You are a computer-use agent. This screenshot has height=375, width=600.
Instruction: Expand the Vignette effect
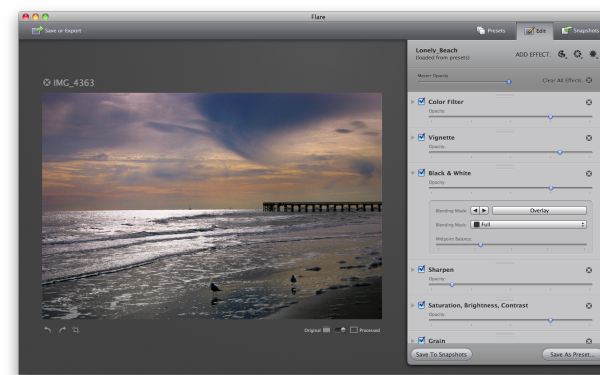pos(412,137)
